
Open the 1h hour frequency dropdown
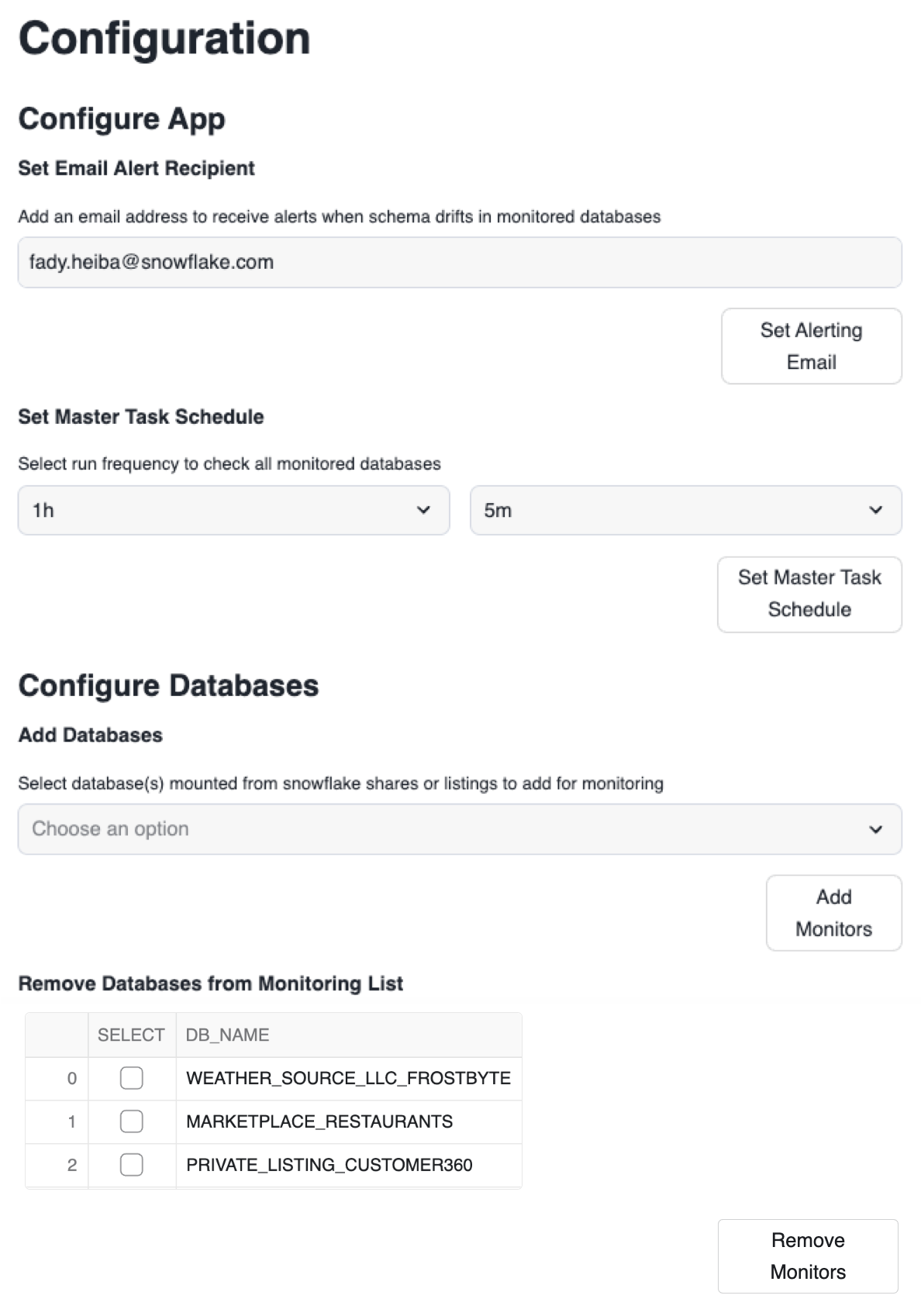(233, 510)
